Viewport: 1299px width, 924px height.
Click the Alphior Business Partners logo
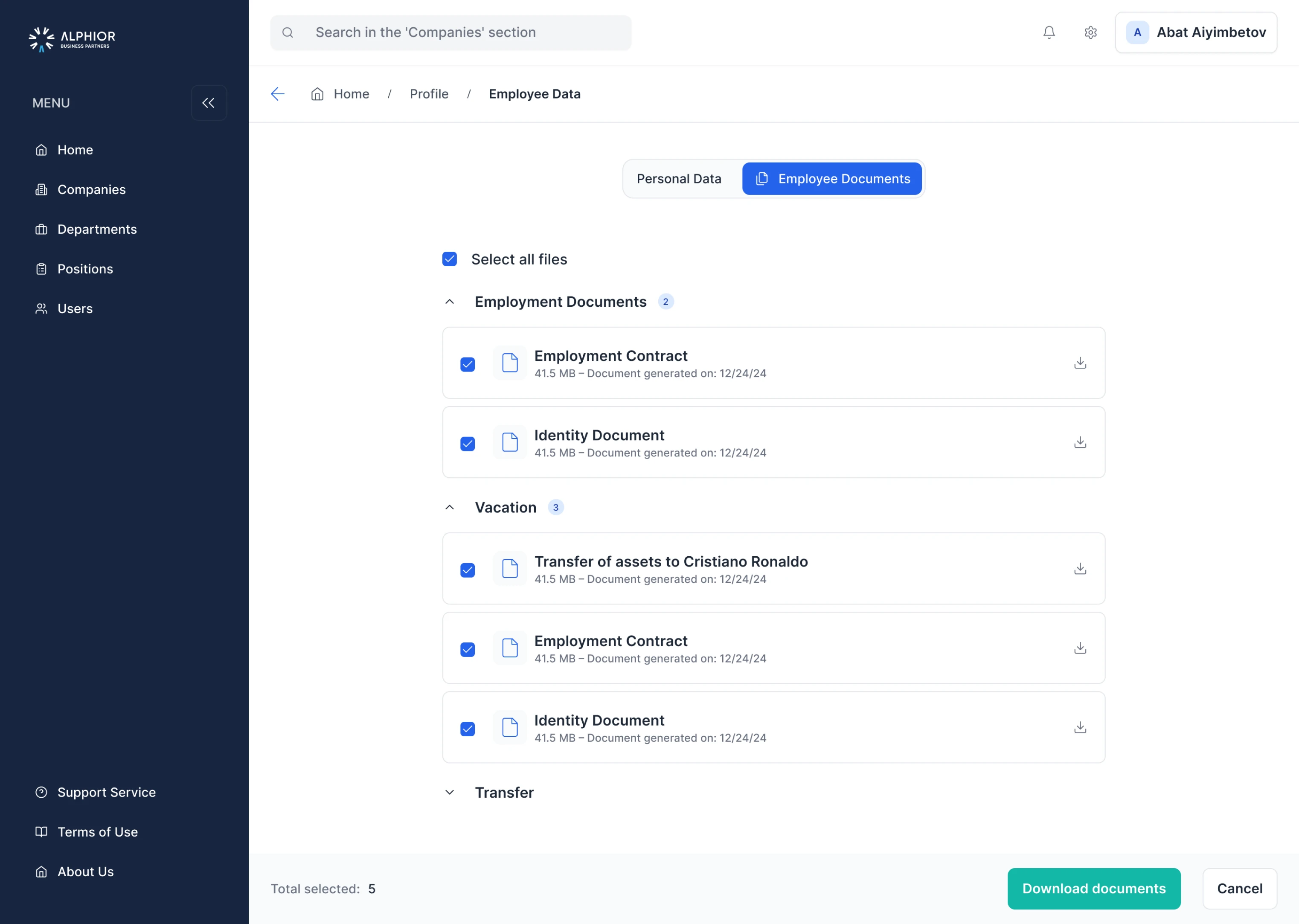click(x=72, y=39)
